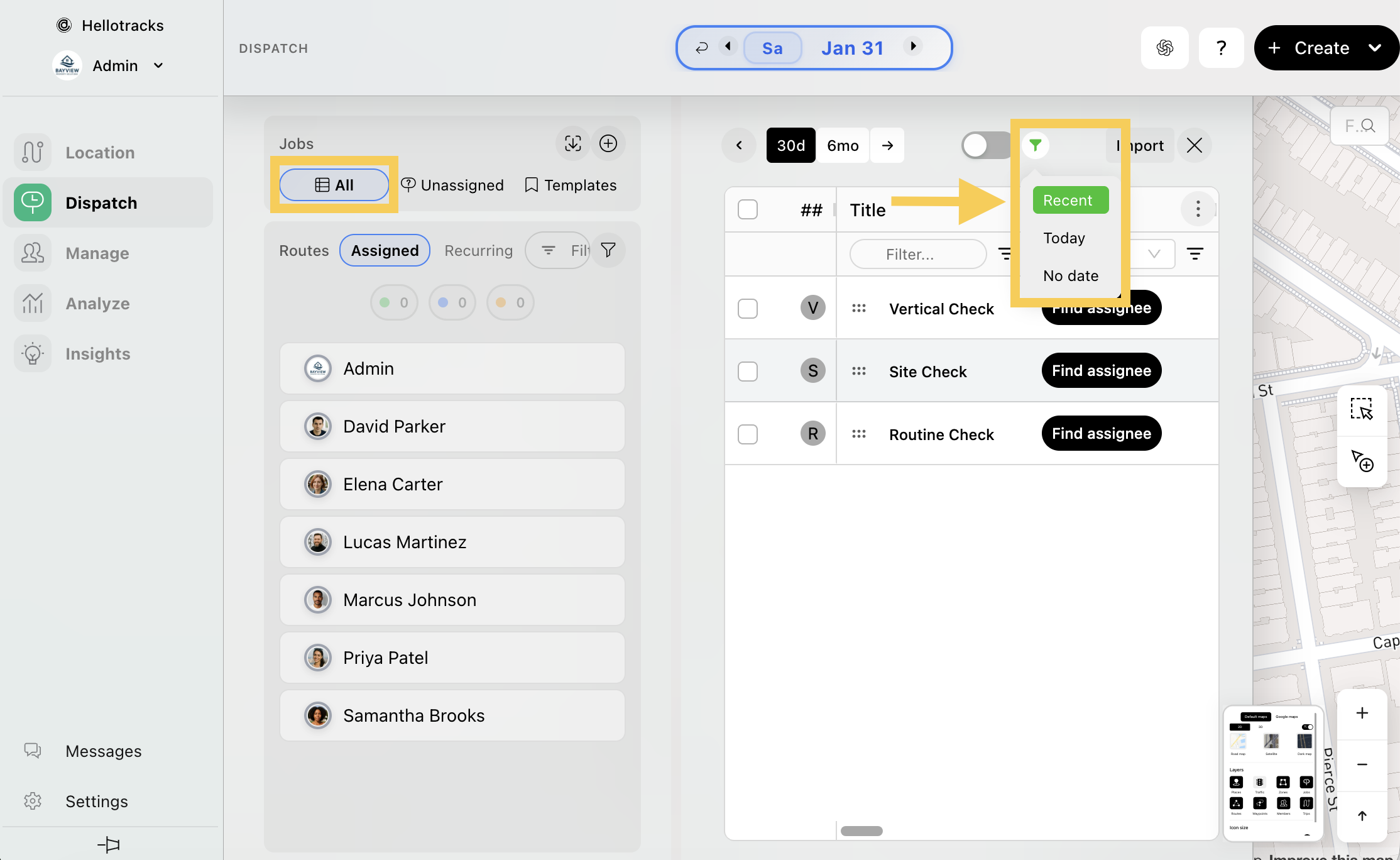Select the rectangle selection map tool
The image size is (1400, 860).
pyautogui.click(x=1362, y=409)
